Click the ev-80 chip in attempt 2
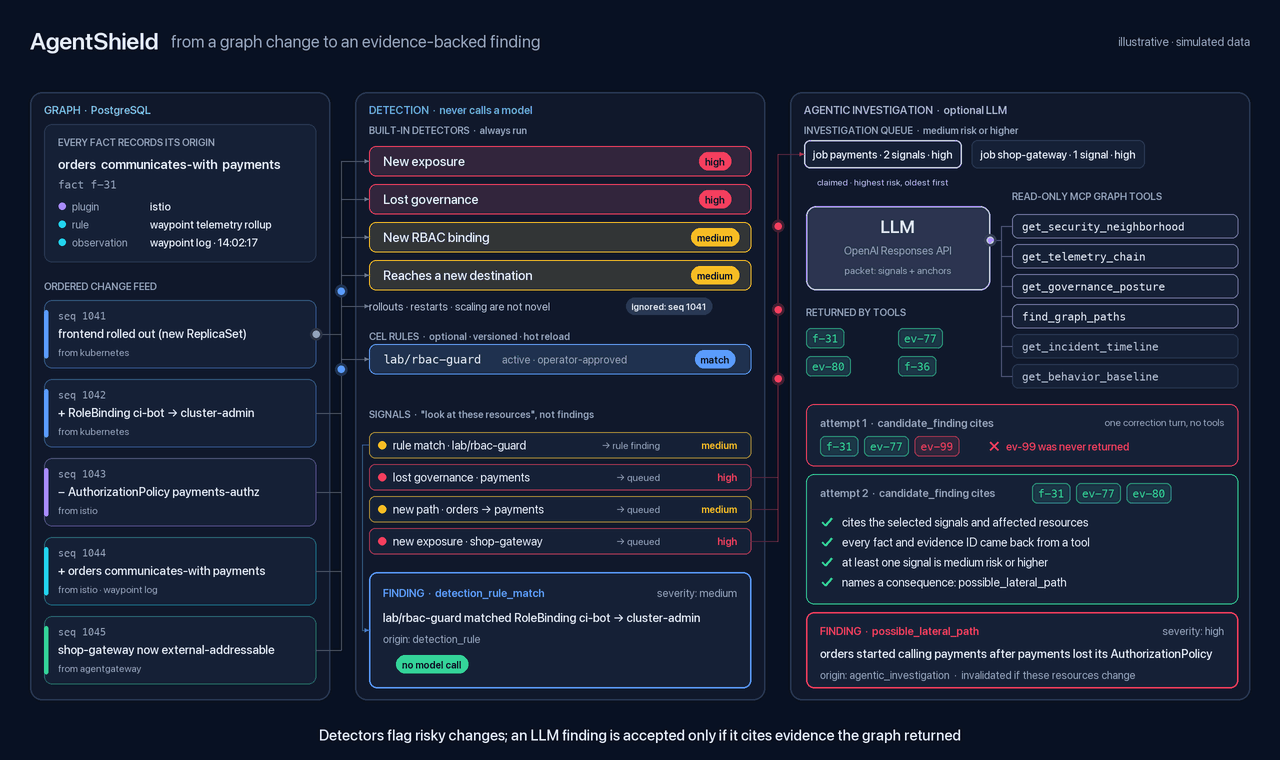Screen dimensions: 1280x760 1149,493
